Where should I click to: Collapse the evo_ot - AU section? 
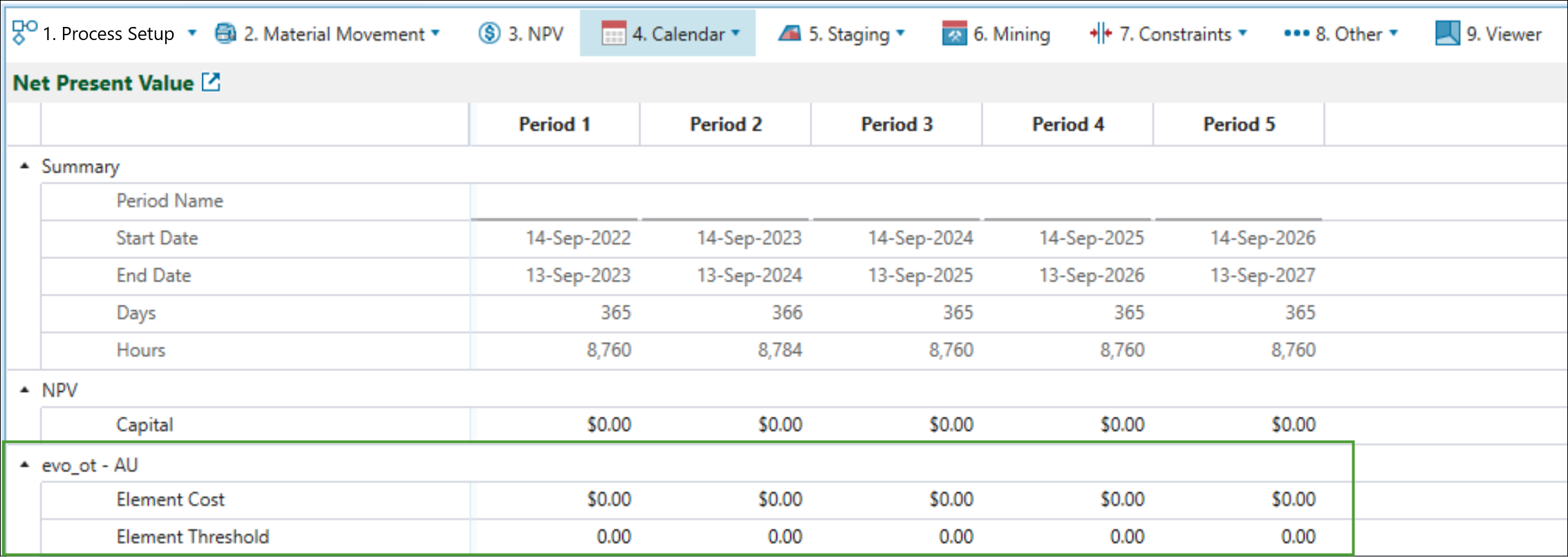click(x=25, y=464)
